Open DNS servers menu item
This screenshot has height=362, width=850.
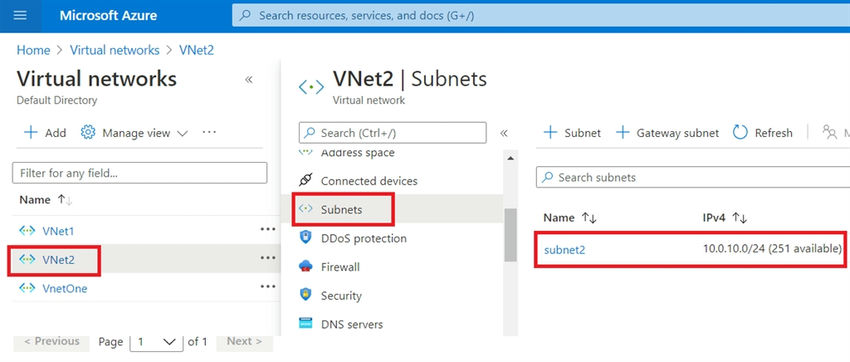352,325
